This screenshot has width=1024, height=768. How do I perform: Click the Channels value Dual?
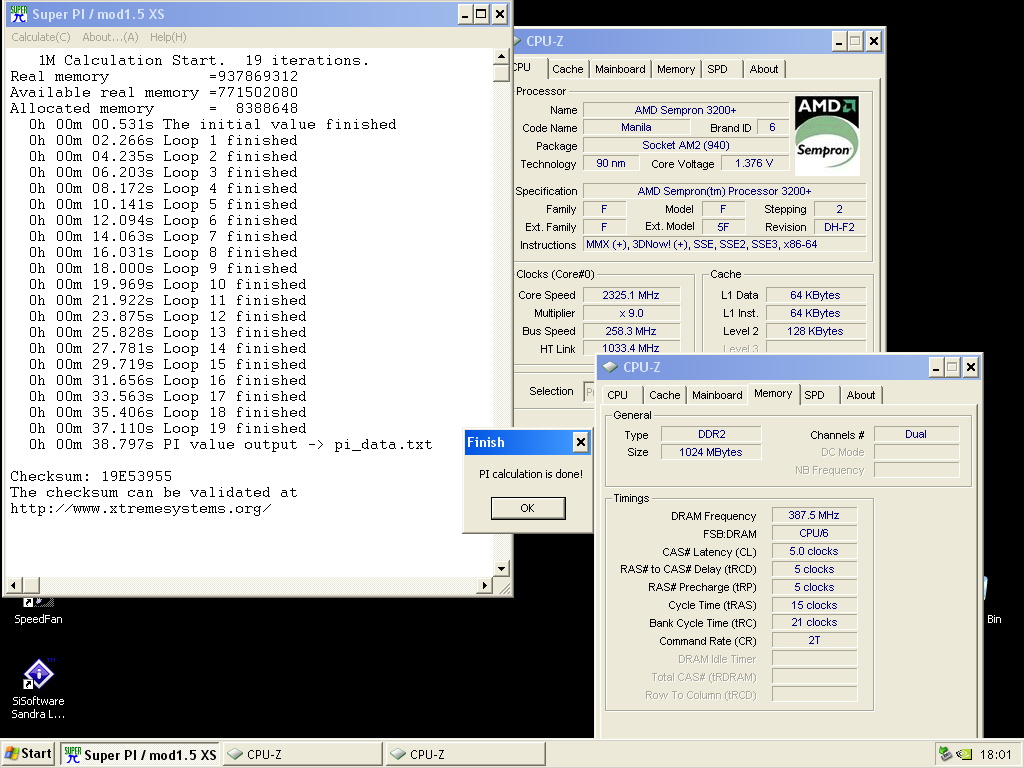916,434
